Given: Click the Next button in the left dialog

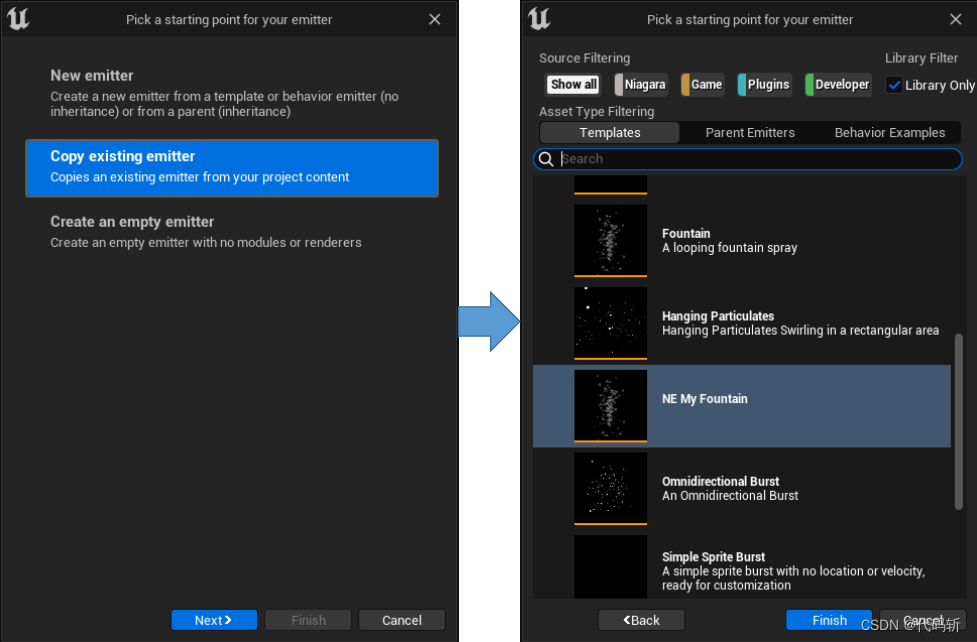Looking at the screenshot, I should pyautogui.click(x=214, y=620).
